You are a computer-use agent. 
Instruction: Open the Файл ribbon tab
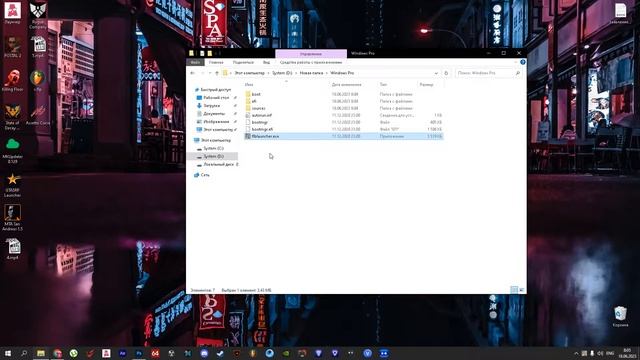click(195, 62)
